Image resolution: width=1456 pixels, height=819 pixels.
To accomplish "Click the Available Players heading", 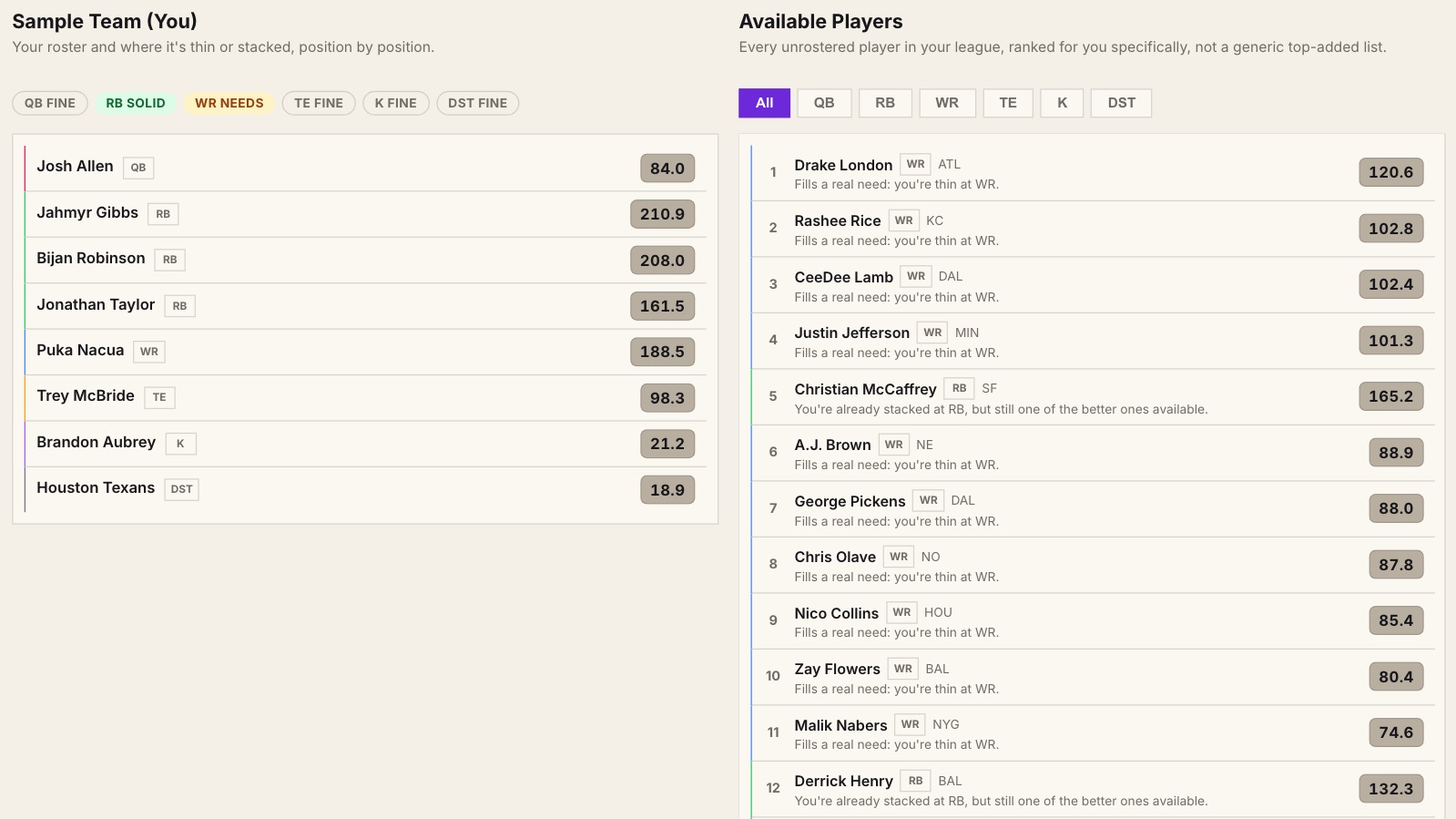I will 820,21.
